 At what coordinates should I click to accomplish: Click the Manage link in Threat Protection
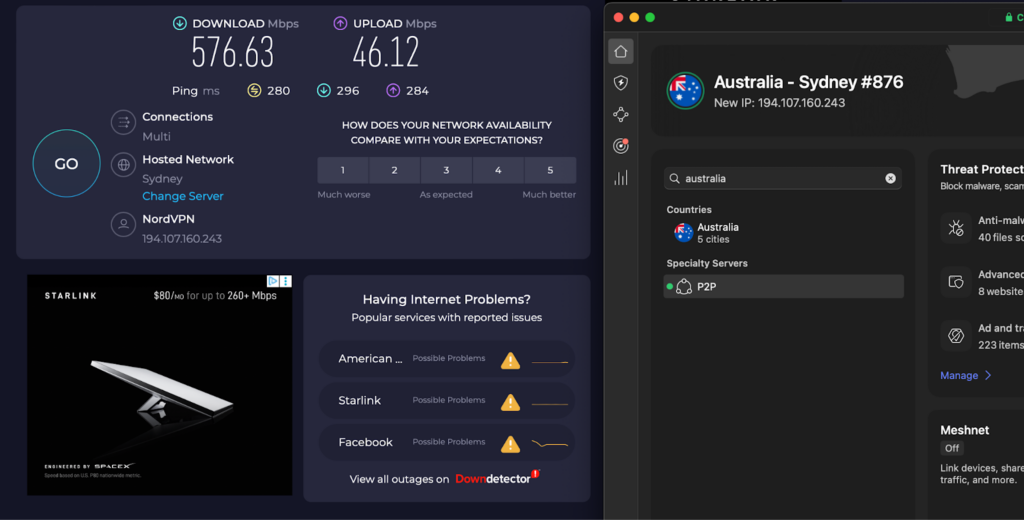coord(959,375)
